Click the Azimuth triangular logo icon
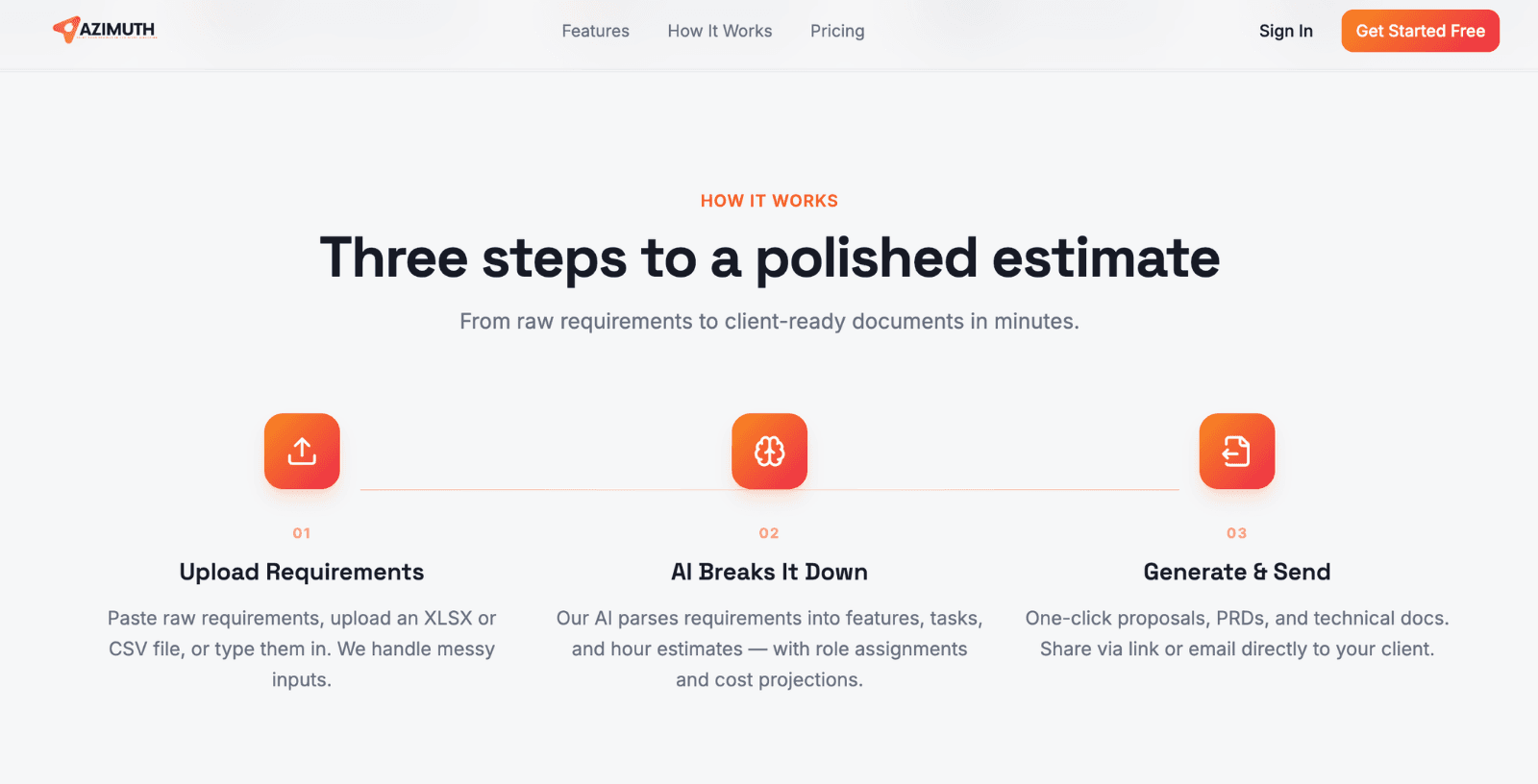The height and width of the screenshot is (784, 1538). [x=67, y=30]
